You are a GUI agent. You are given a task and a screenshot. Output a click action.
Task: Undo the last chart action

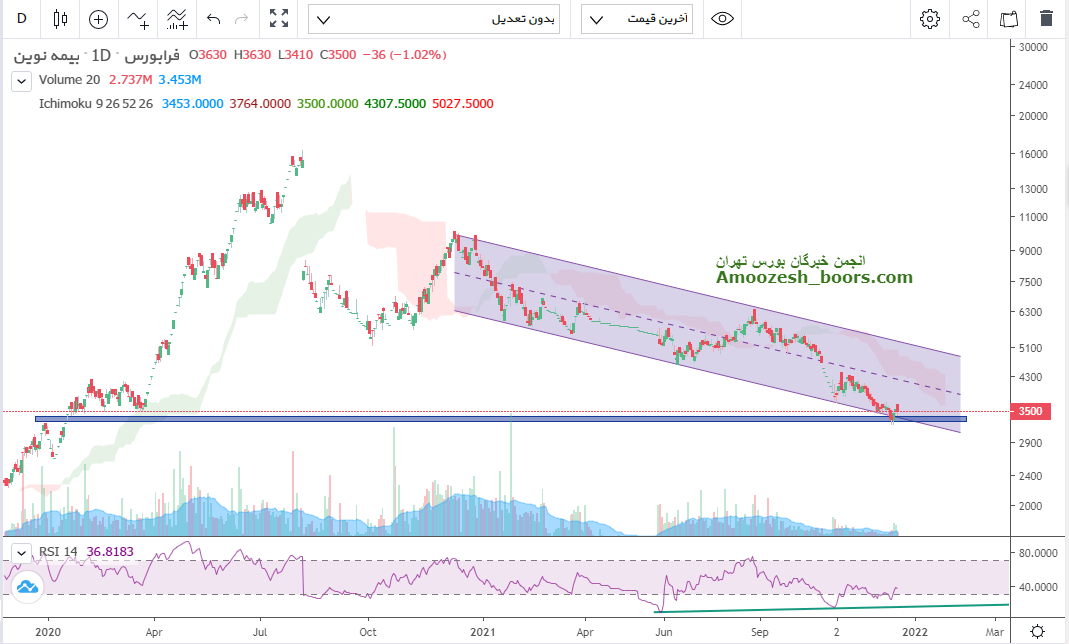coord(213,18)
